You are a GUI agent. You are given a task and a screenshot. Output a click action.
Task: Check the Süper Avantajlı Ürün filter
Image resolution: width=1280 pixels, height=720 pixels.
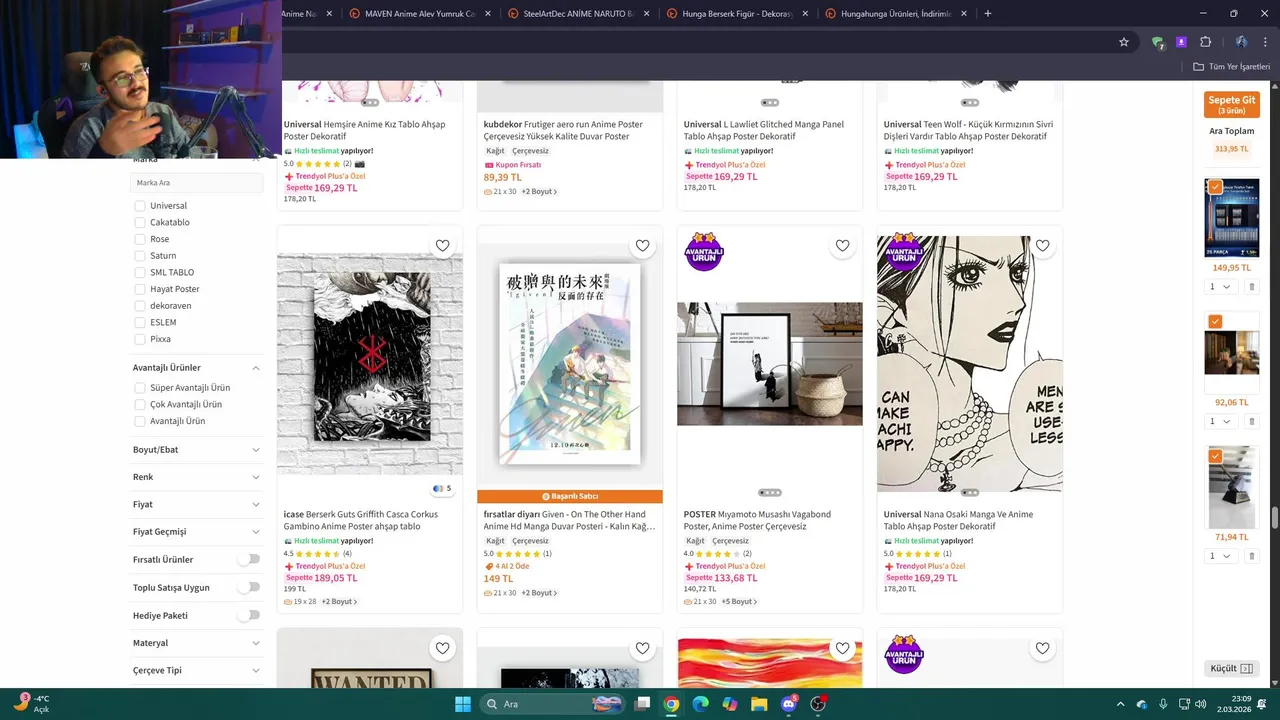tap(140, 388)
